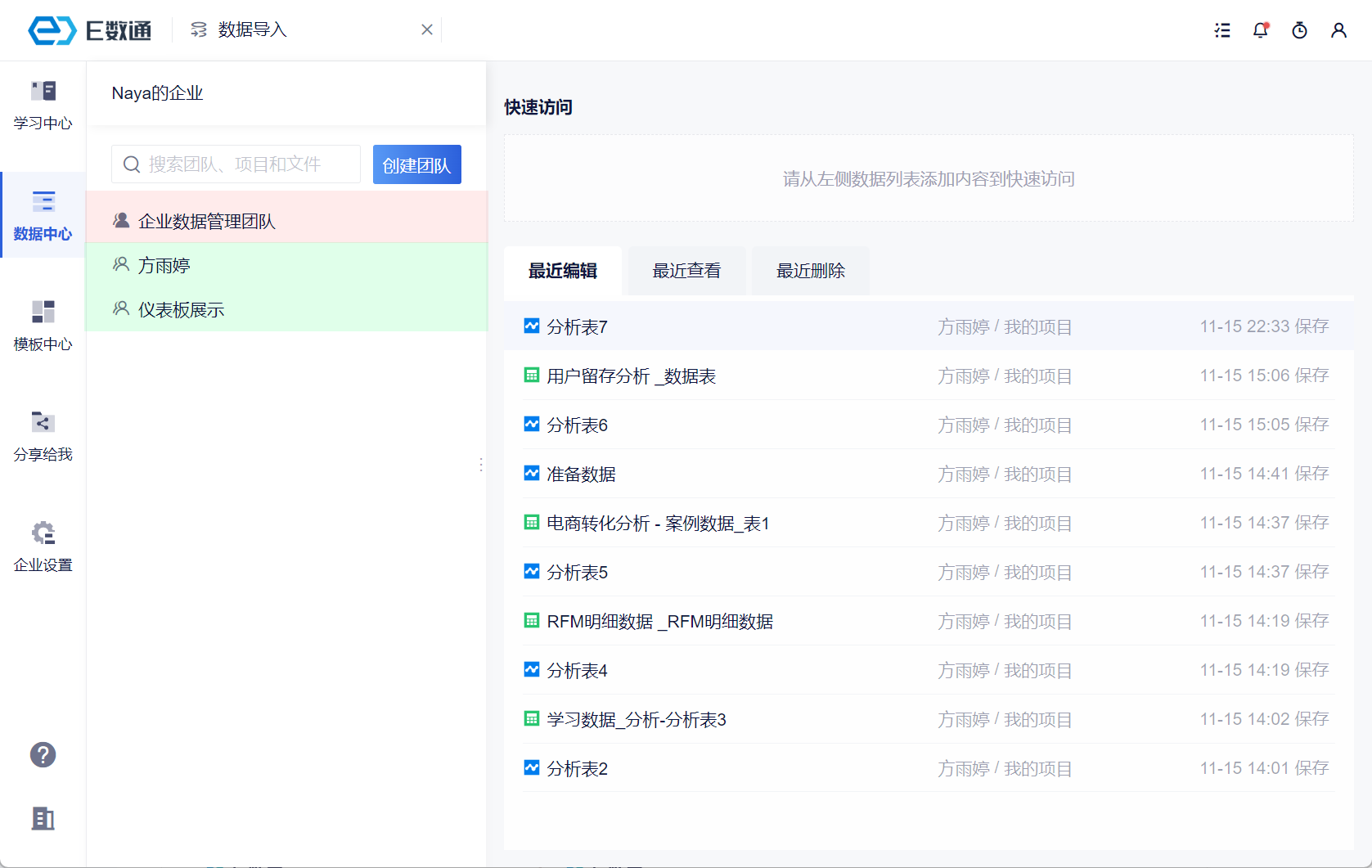Switch to the 最近删除 tab
The width and height of the screenshot is (1372, 868).
pos(811,271)
